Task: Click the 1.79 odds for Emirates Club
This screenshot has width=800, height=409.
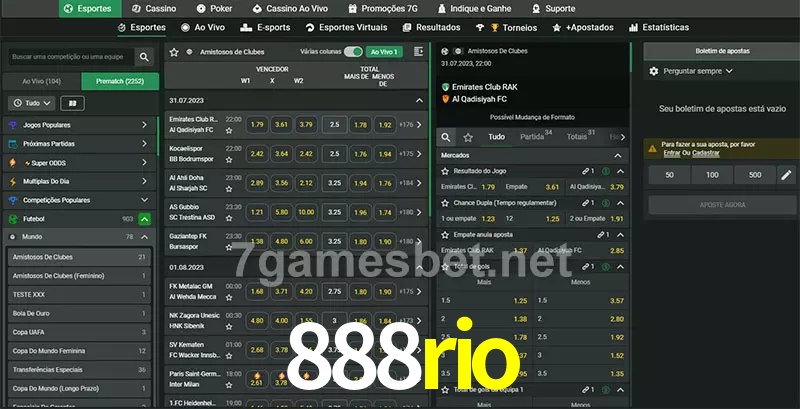Action: 257,125
